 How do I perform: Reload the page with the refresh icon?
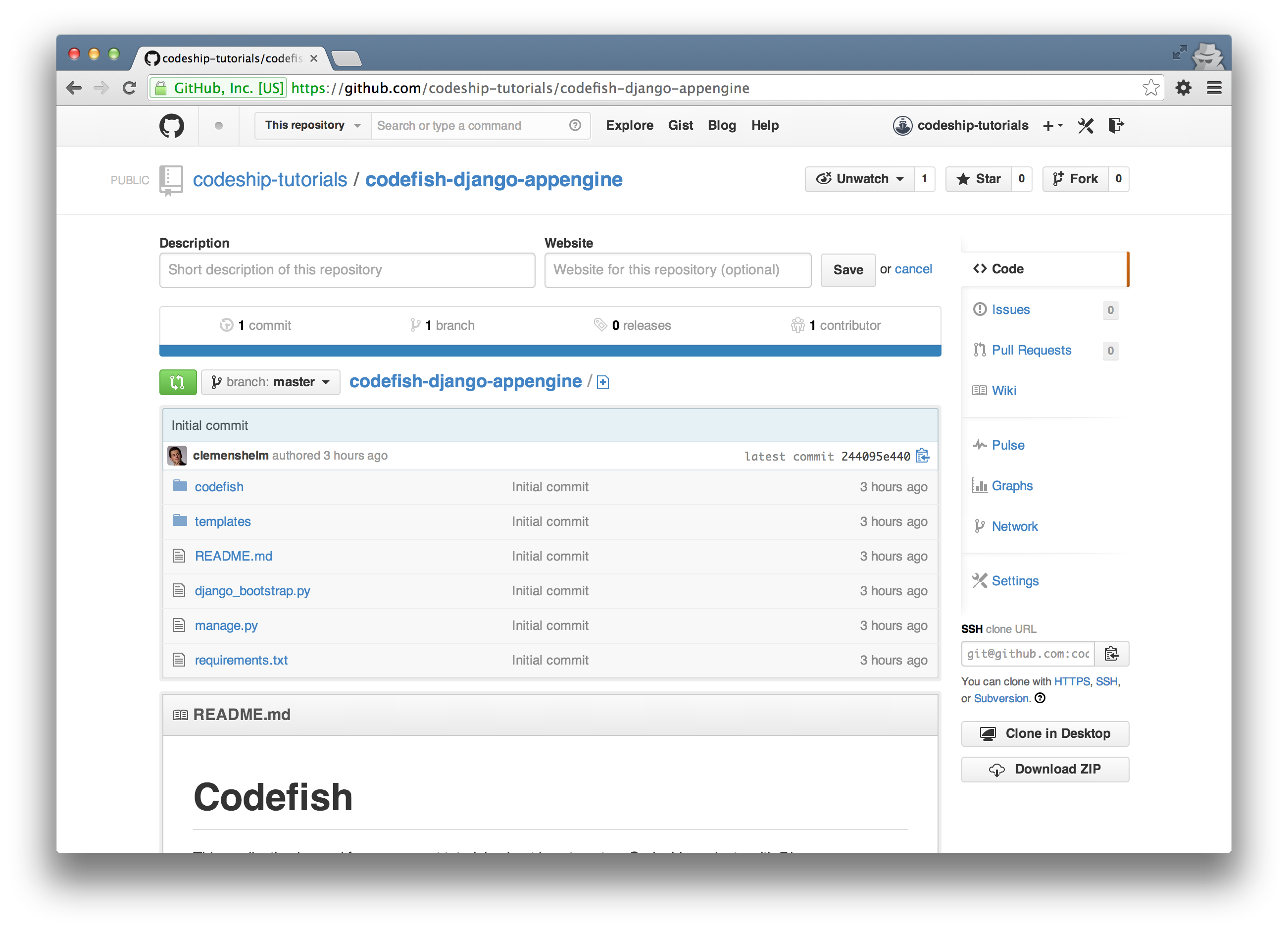pos(130,88)
